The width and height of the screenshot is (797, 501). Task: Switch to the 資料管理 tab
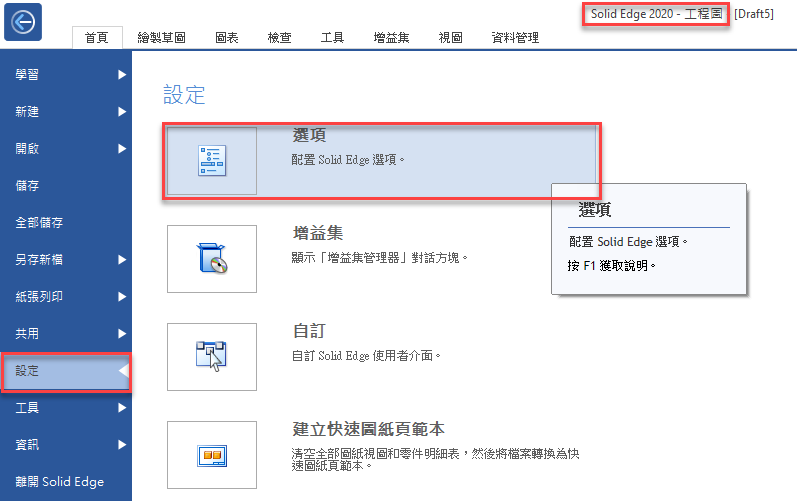[515, 38]
